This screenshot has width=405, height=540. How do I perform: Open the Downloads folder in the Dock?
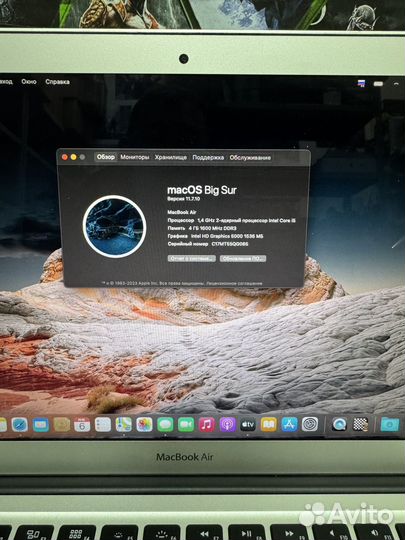point(390,425)
